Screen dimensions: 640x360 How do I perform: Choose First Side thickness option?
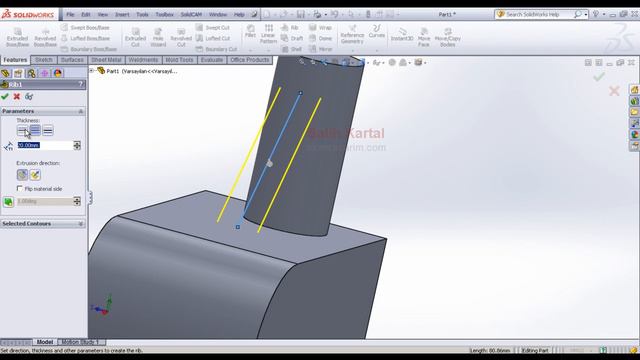[x=22, y=131]
